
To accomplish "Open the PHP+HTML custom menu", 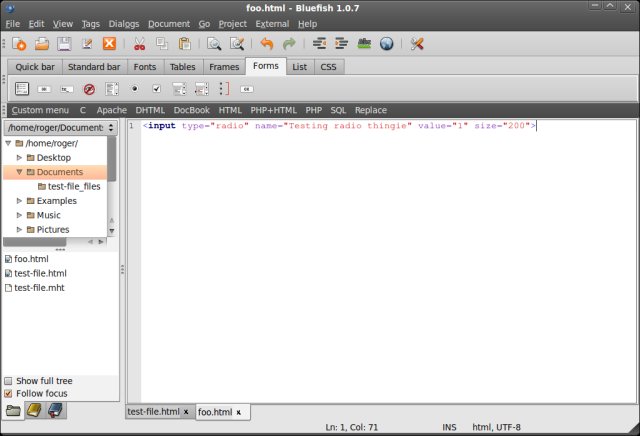I will 273,110.
